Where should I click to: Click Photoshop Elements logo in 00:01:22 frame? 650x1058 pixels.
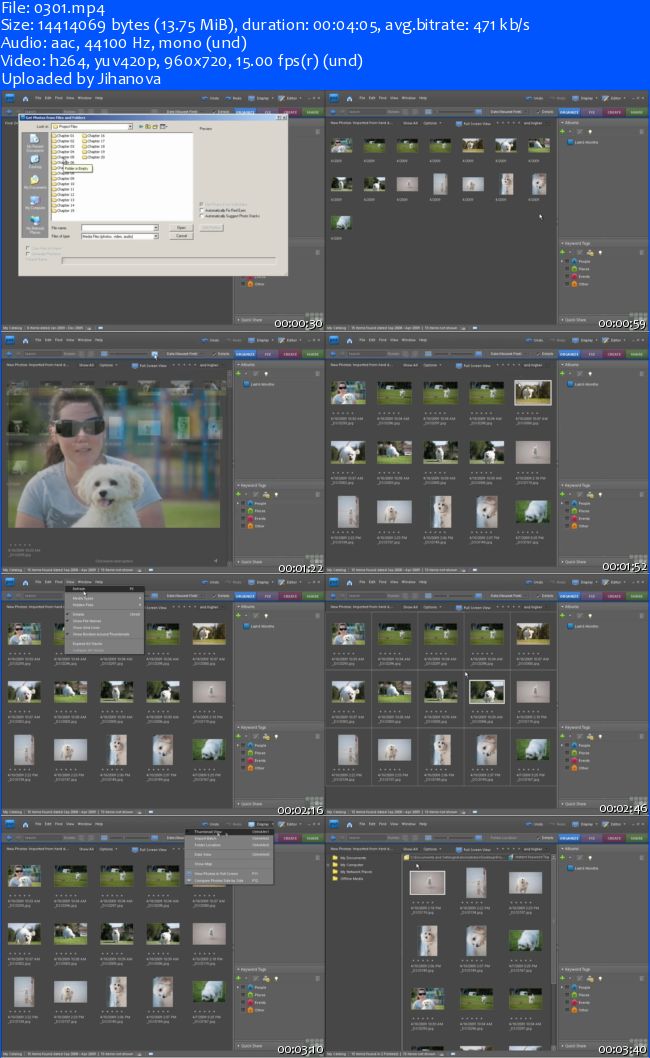10,340
